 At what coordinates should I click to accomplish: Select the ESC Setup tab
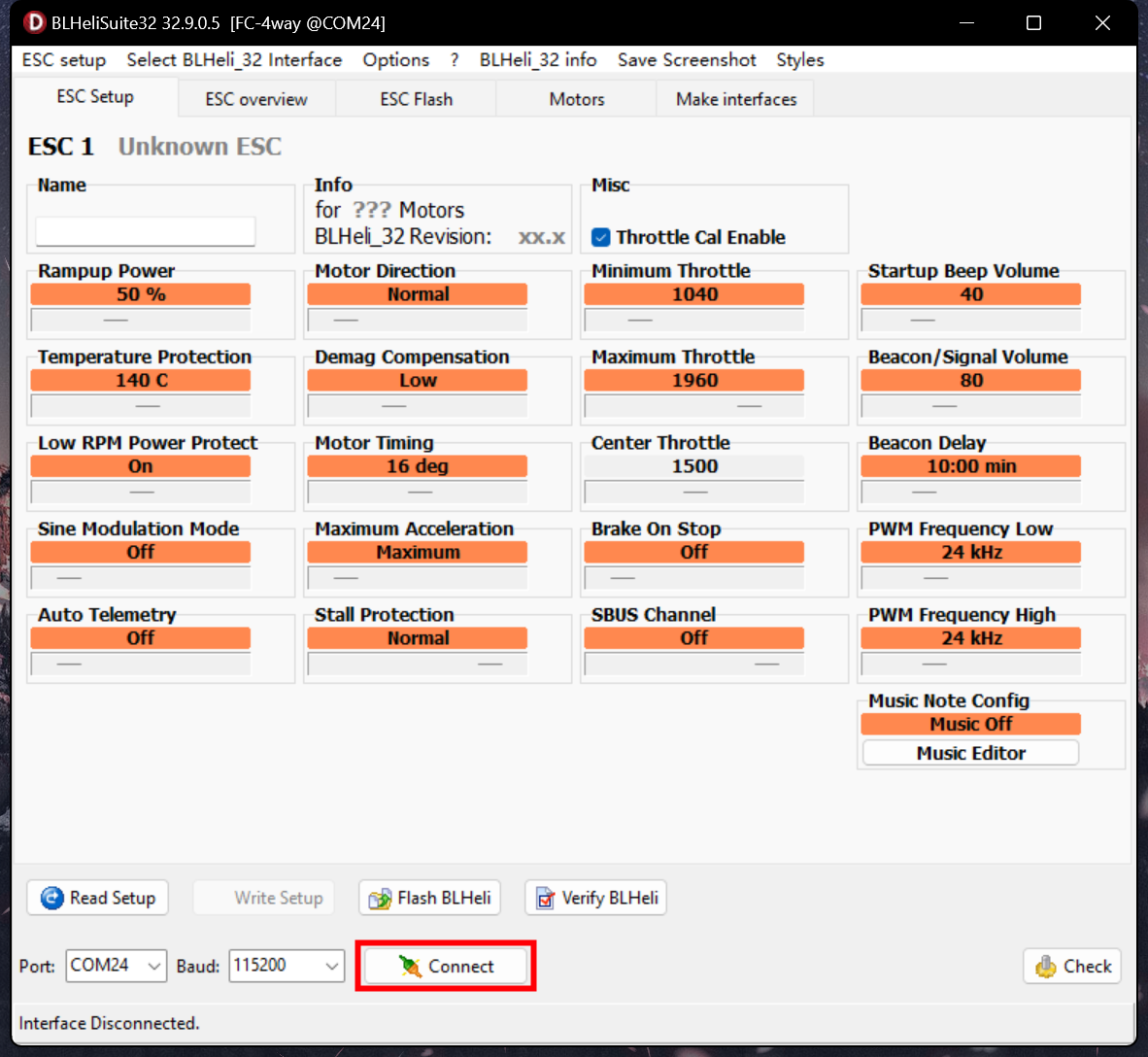[95, 97]
